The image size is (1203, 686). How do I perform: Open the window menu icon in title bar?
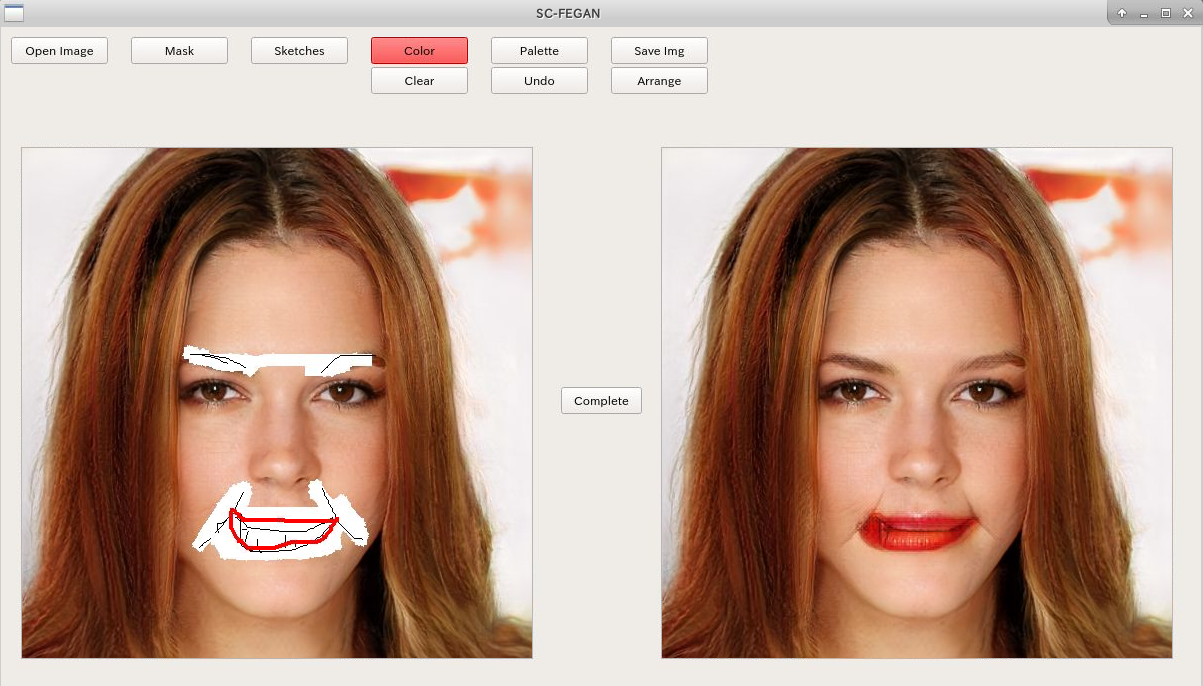[14, 13]
